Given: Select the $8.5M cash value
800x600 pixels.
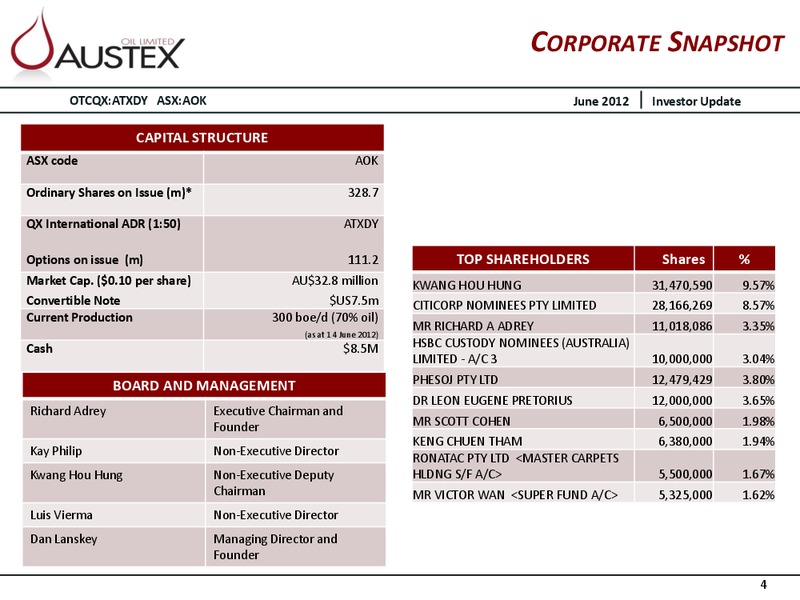Looking at the screenshot, I should point(361,349).
